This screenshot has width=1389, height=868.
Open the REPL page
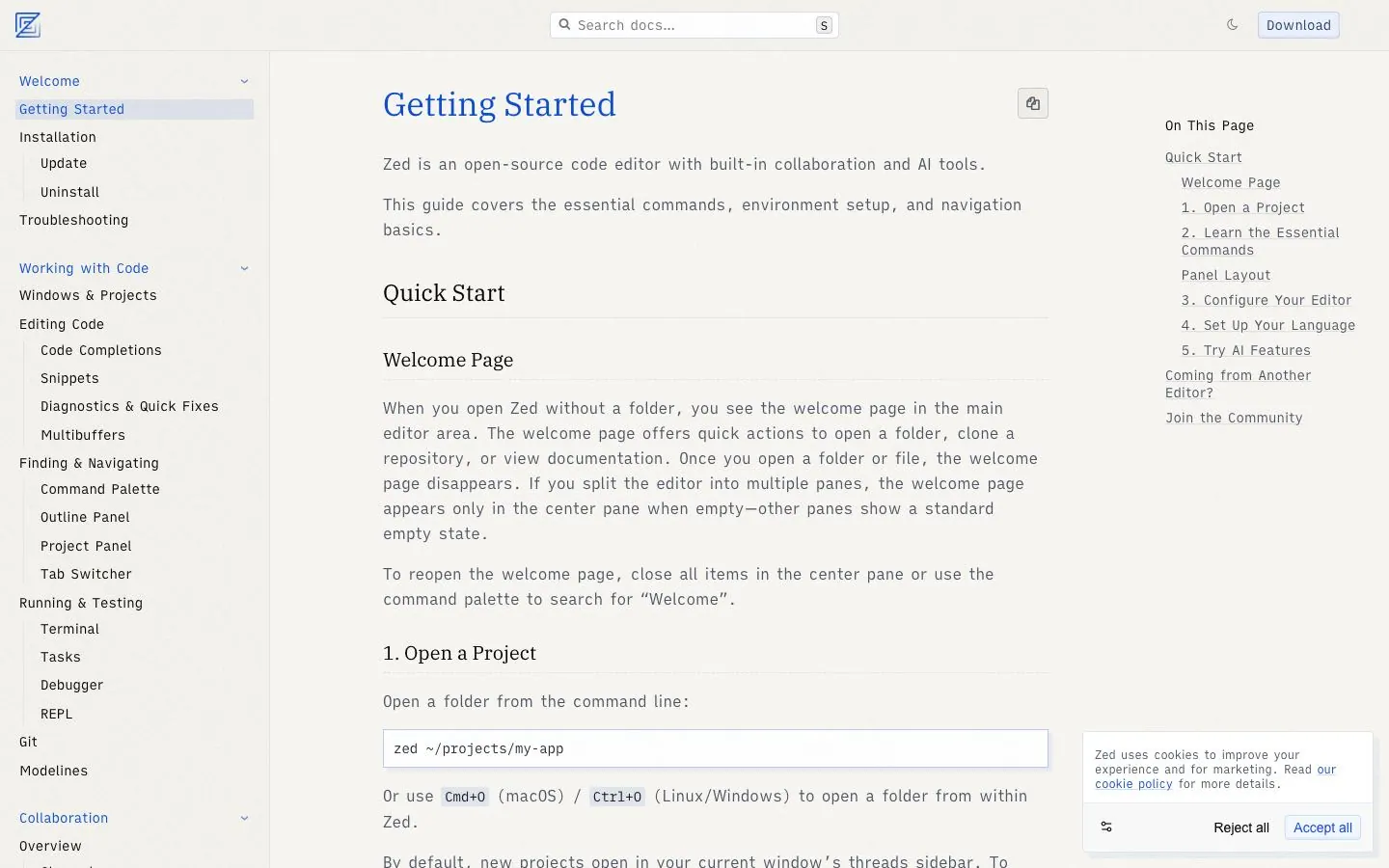coord(56,714)
